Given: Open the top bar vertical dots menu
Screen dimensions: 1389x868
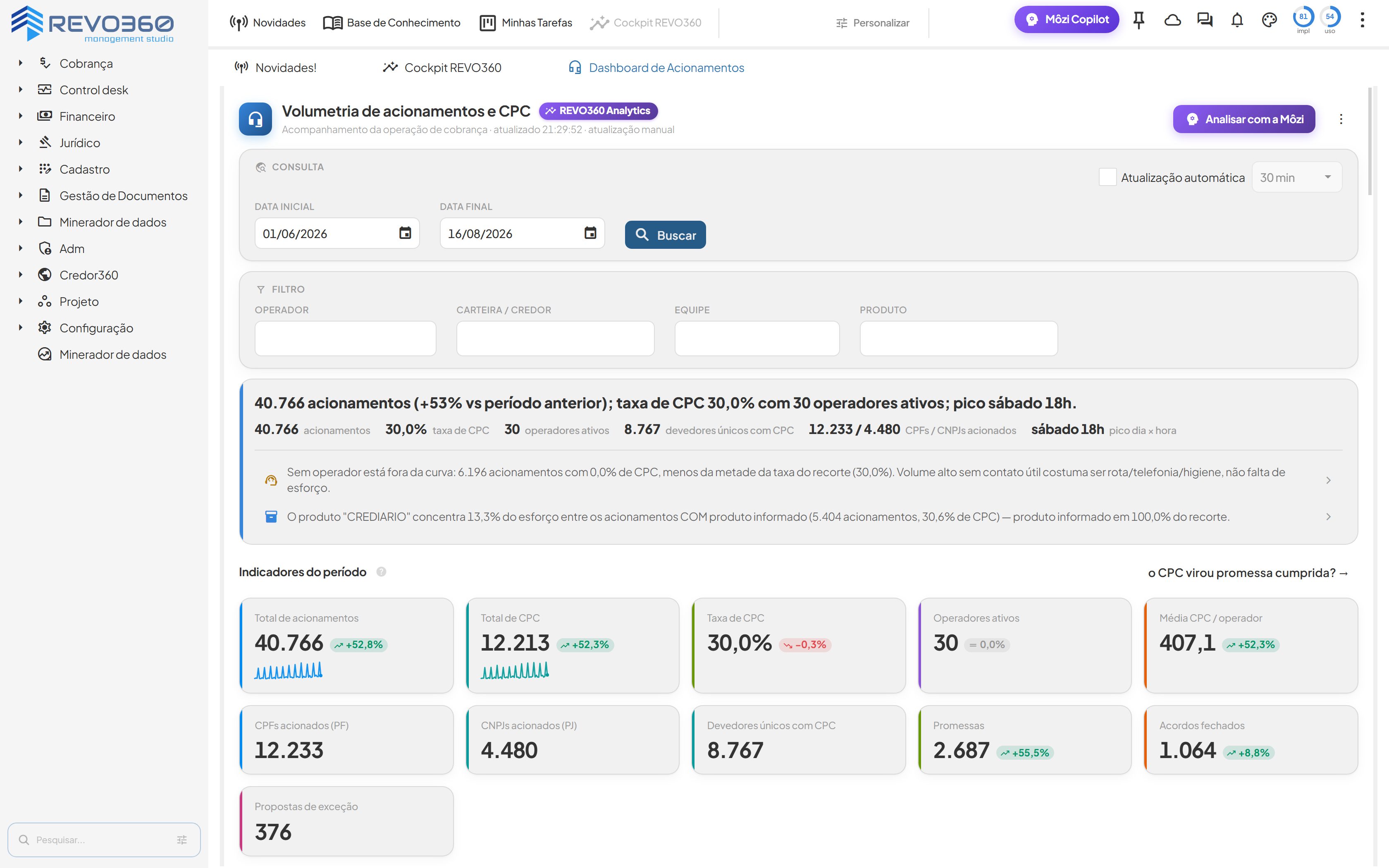Looking at the screenshot, I should (x=1362, y=21).
